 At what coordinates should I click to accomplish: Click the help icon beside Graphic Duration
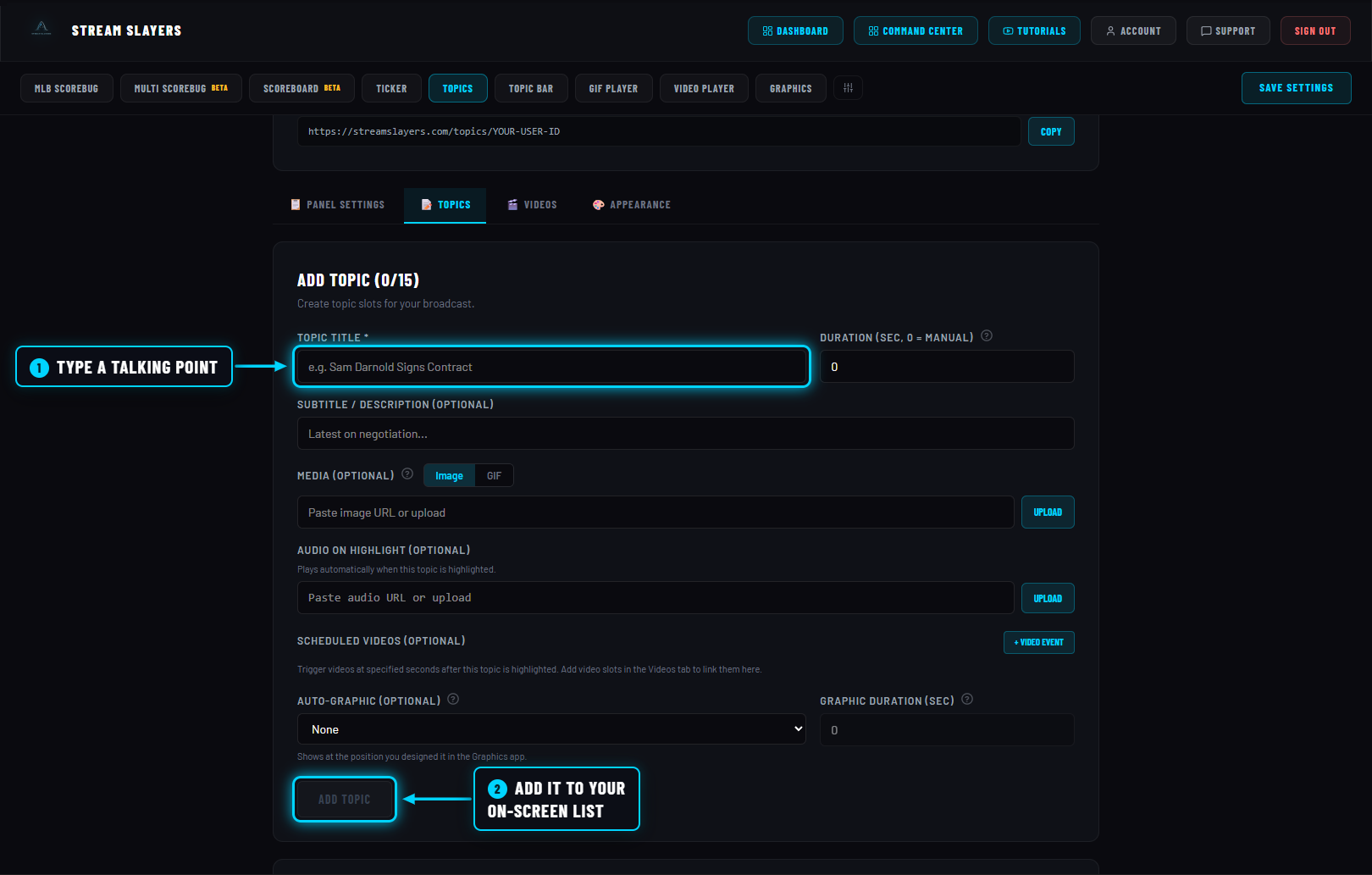967,700
